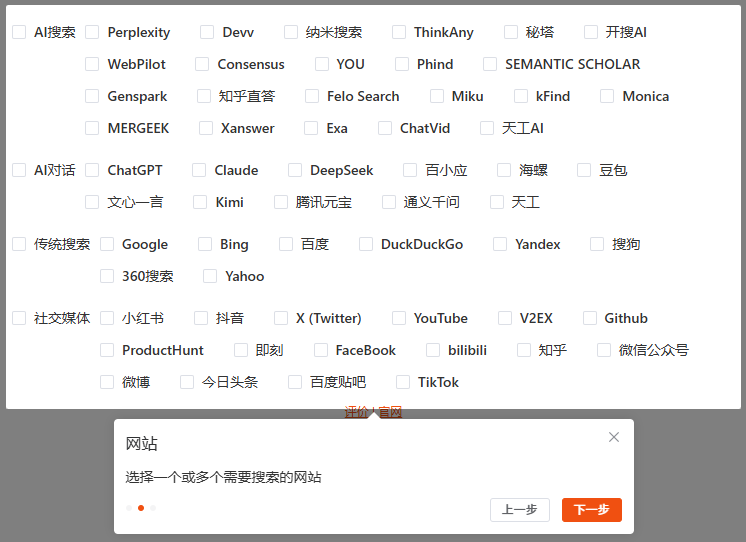Screen dimensions: 746x542
Task: Enable SEMANTIC SCHOLAR checkbox
Action: [x=490, y=64]
